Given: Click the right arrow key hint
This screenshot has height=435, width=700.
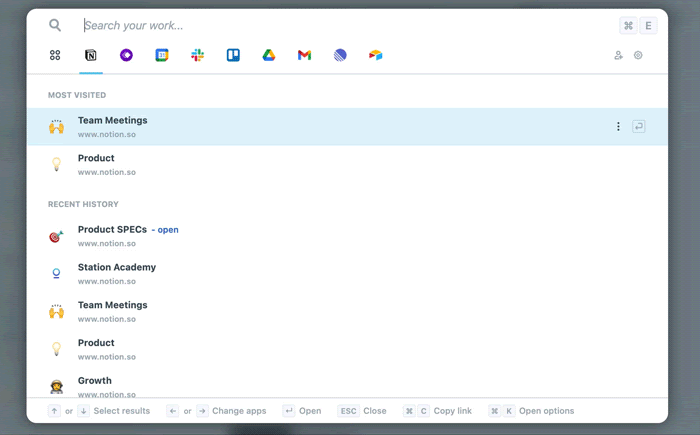Looking at the screenshot, I should click(202, 411).
